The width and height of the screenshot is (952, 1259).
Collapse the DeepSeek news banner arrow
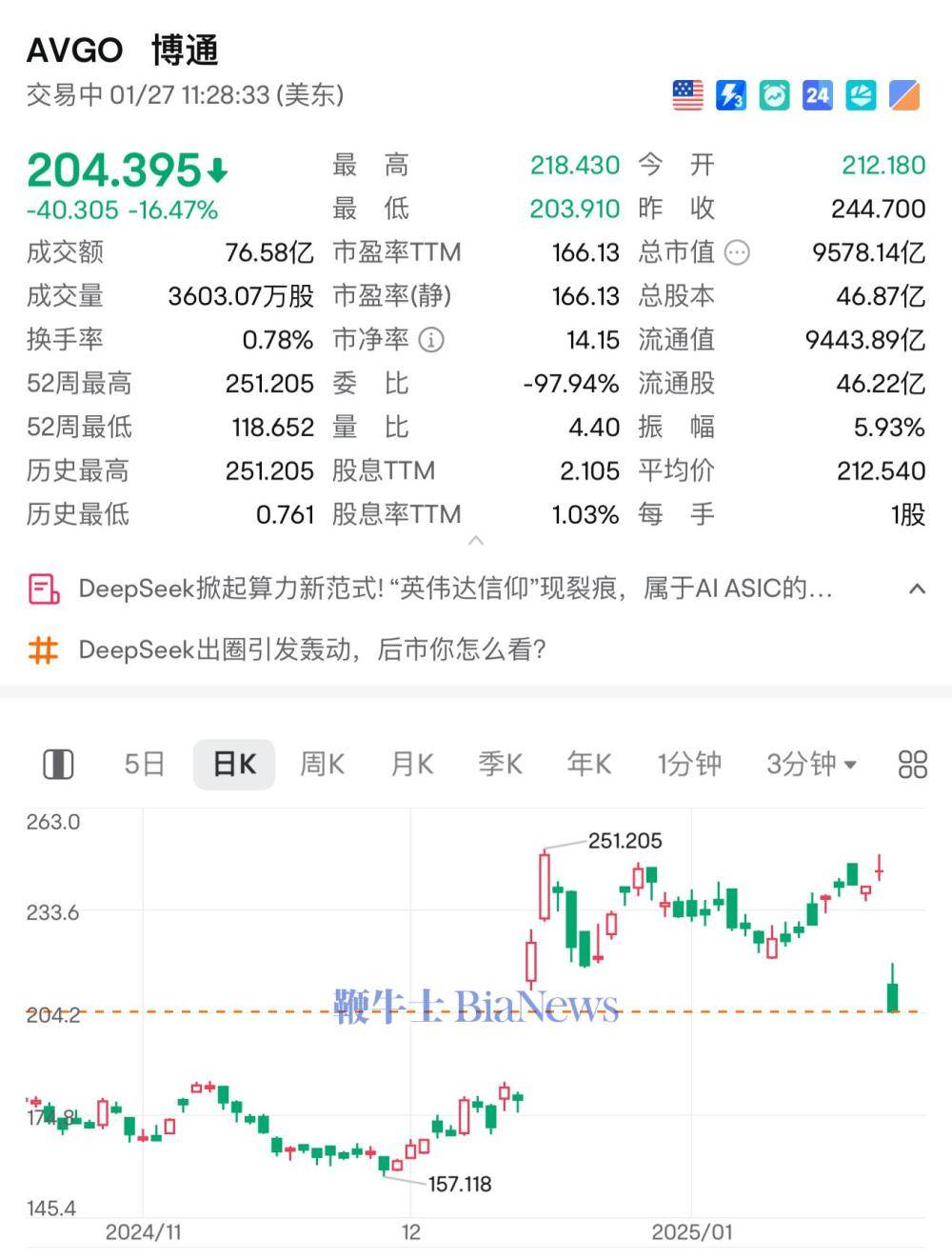918,589
